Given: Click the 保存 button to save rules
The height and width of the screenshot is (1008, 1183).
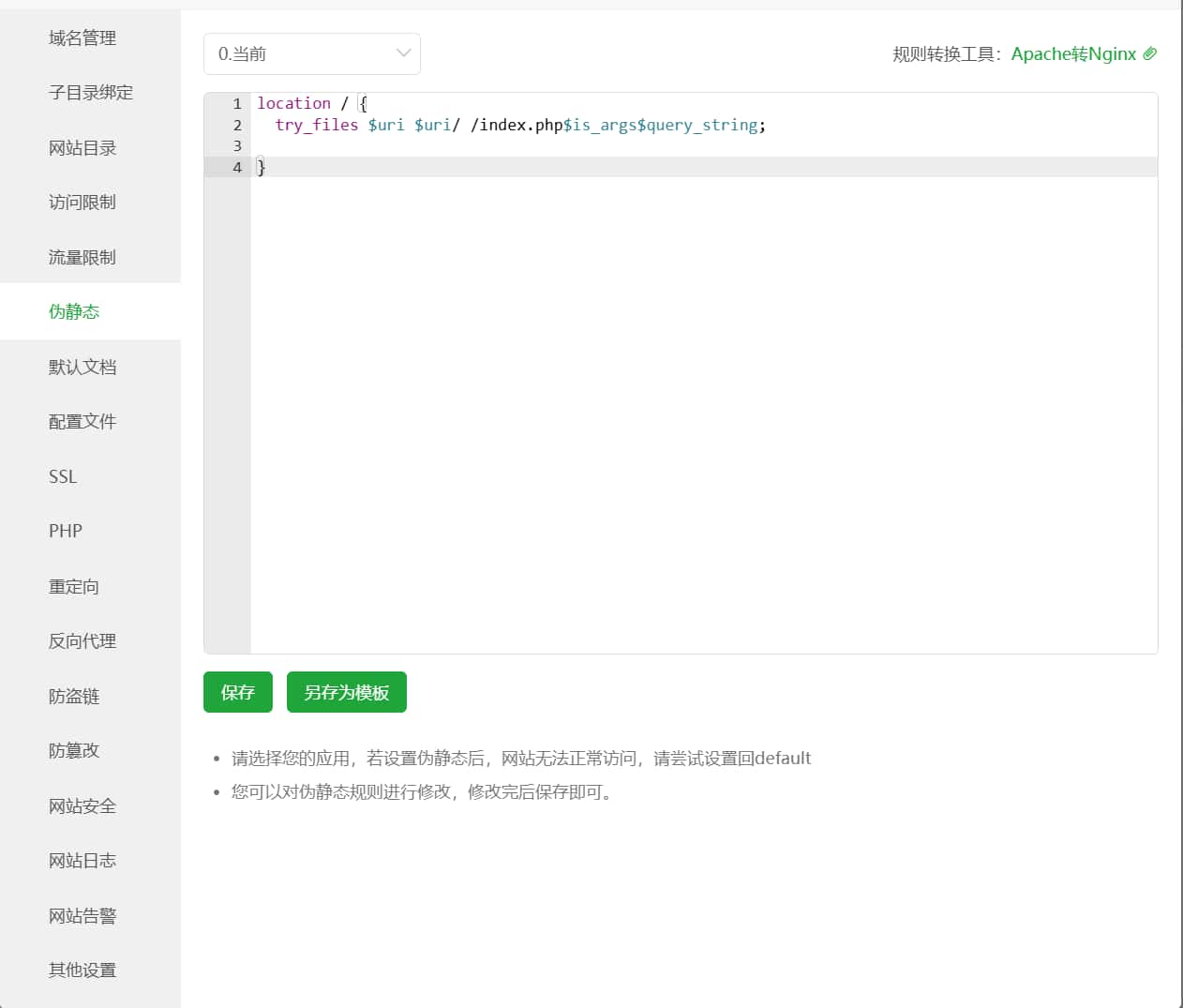Looking at the screenshot, I should click(x=237, y=692).
